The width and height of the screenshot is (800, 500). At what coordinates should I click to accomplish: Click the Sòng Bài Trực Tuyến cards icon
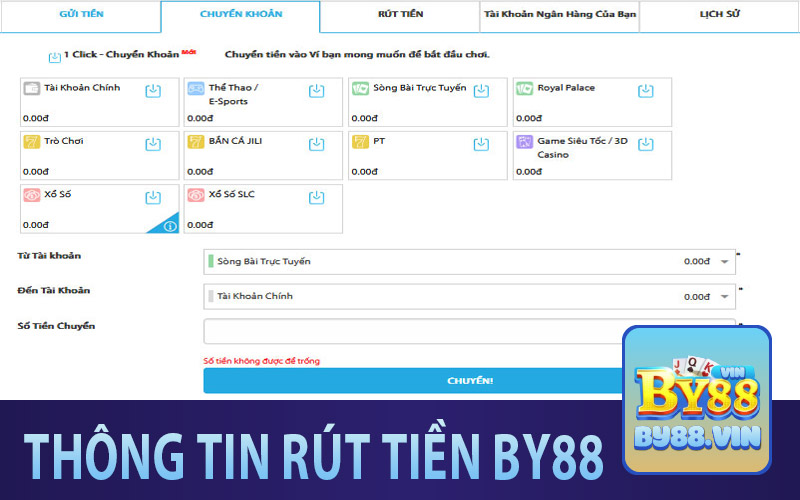tap(360, 88)
